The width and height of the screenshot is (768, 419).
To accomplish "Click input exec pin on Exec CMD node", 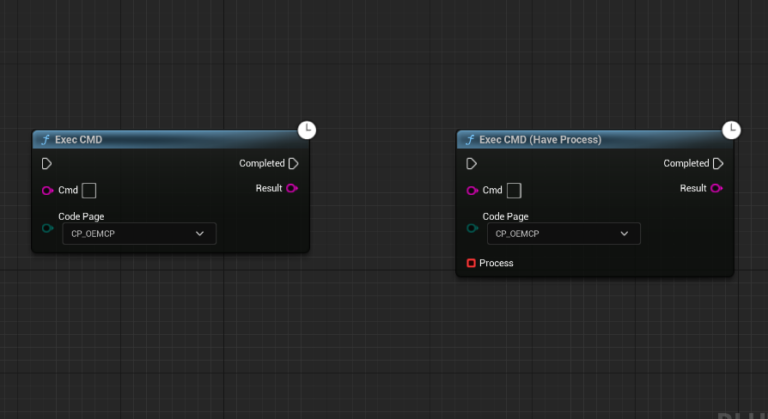I will coord(47,164).
